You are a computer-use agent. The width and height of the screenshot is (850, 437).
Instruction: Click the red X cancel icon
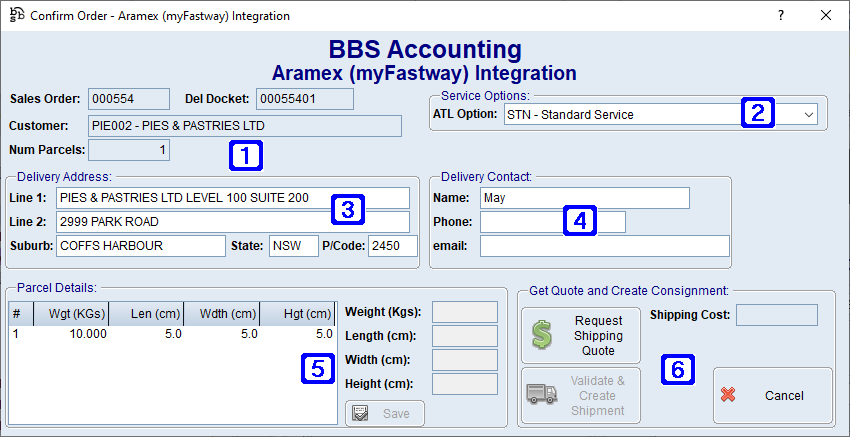tap(728, 395)
